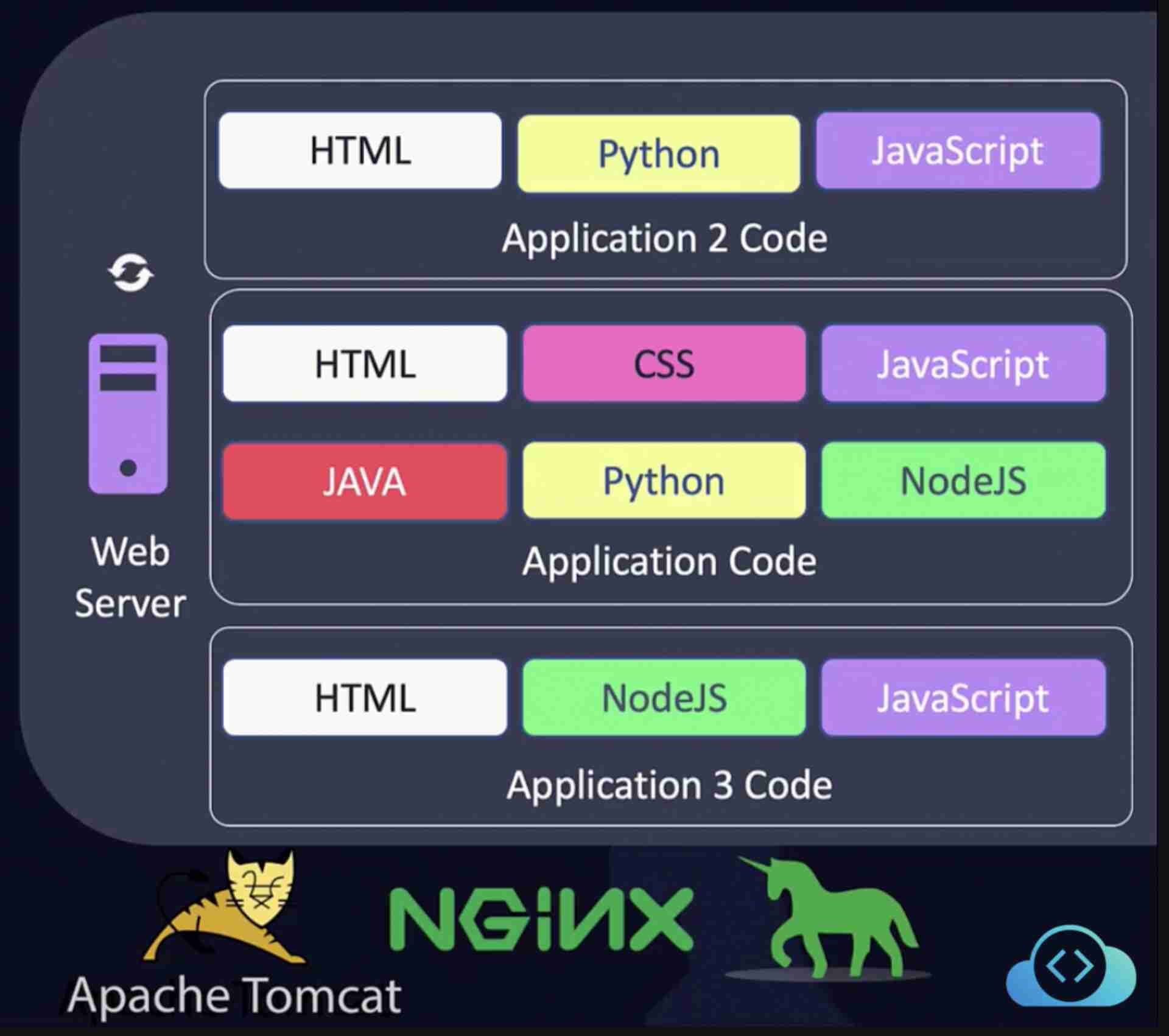Screen dimensions: 1169x1036
Task: Click NodeJS block in Application 3 Code
Action: pyautogui.click(x=664, y=697)
